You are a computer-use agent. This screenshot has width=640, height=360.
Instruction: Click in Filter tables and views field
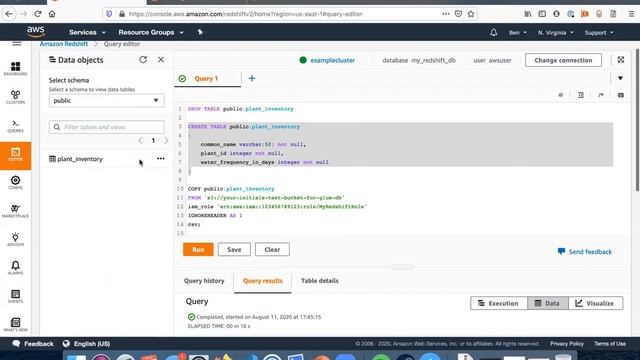107,127
